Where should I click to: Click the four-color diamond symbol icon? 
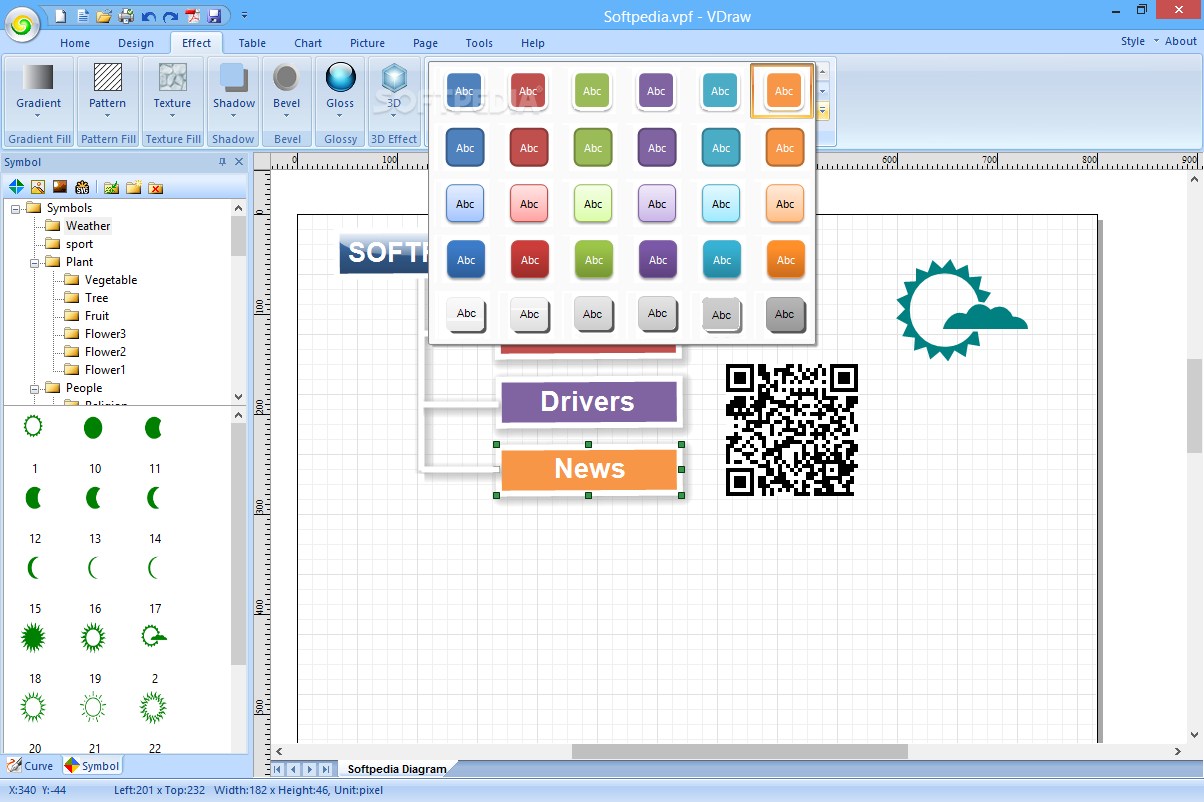click(16, 187)
